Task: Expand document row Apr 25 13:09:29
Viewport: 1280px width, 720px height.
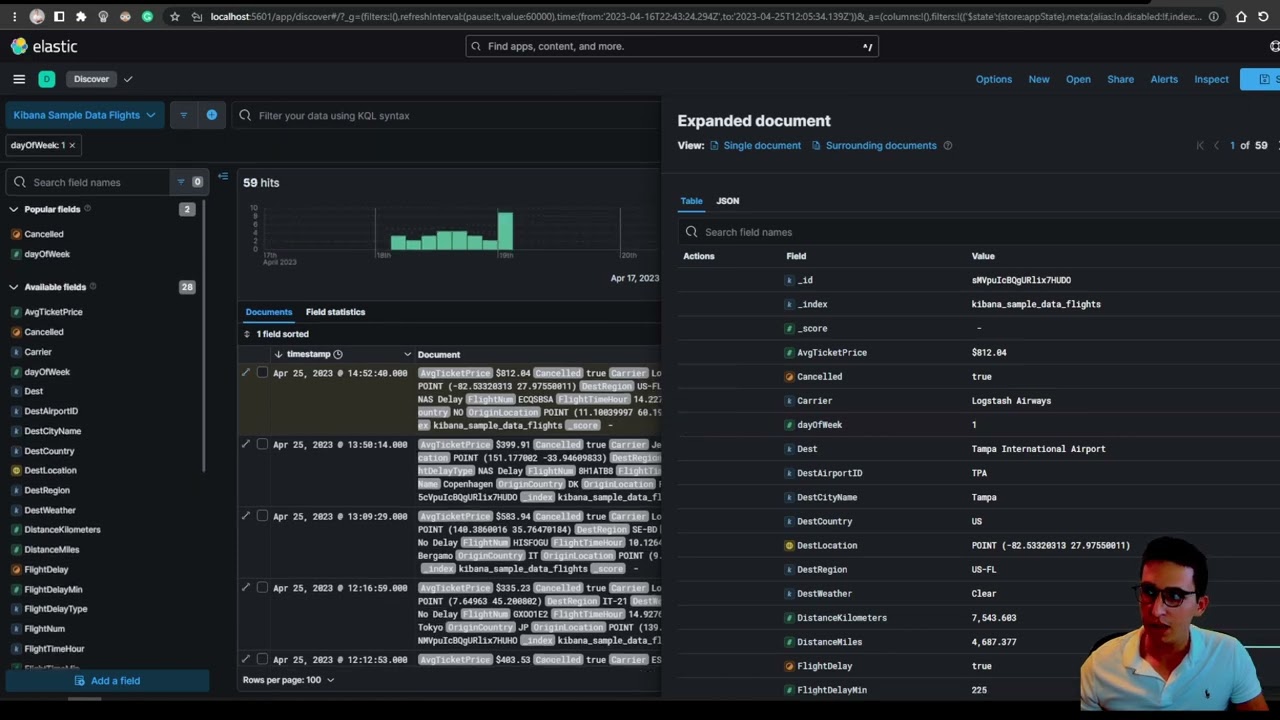Action: click(x=246, y=516)
